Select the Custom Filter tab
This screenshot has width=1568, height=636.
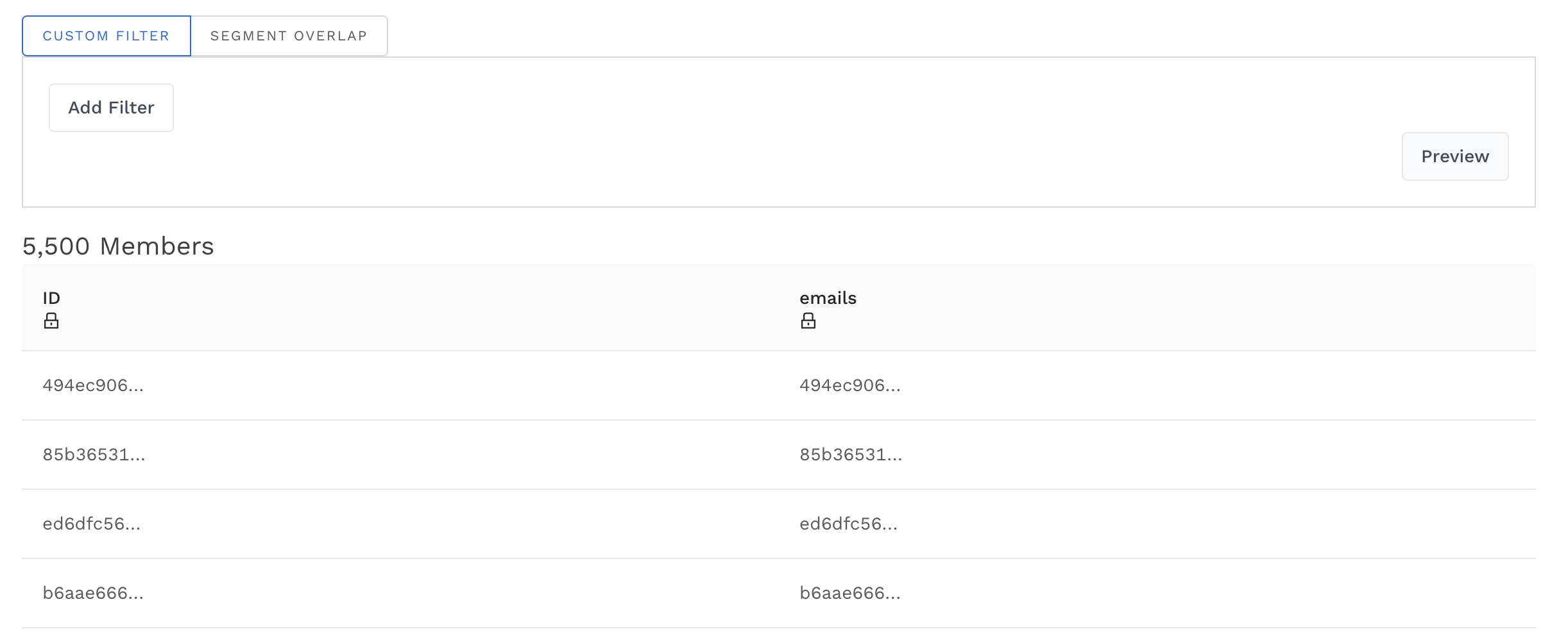tap(106, 36)
